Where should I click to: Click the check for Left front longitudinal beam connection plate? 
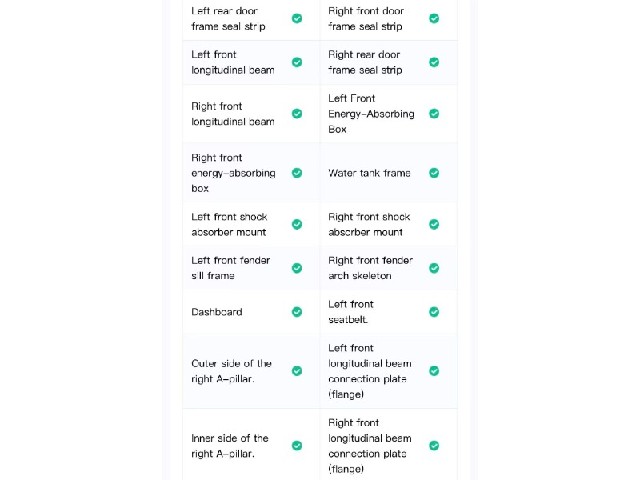coord(434,371)
